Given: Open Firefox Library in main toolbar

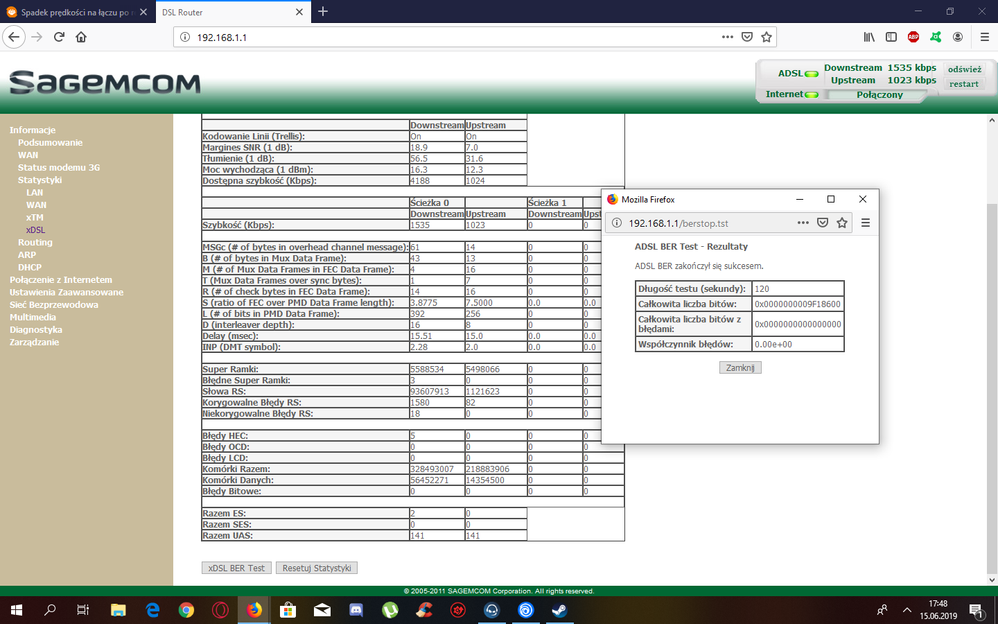Looking at the screenshot, I should [869, 37].
